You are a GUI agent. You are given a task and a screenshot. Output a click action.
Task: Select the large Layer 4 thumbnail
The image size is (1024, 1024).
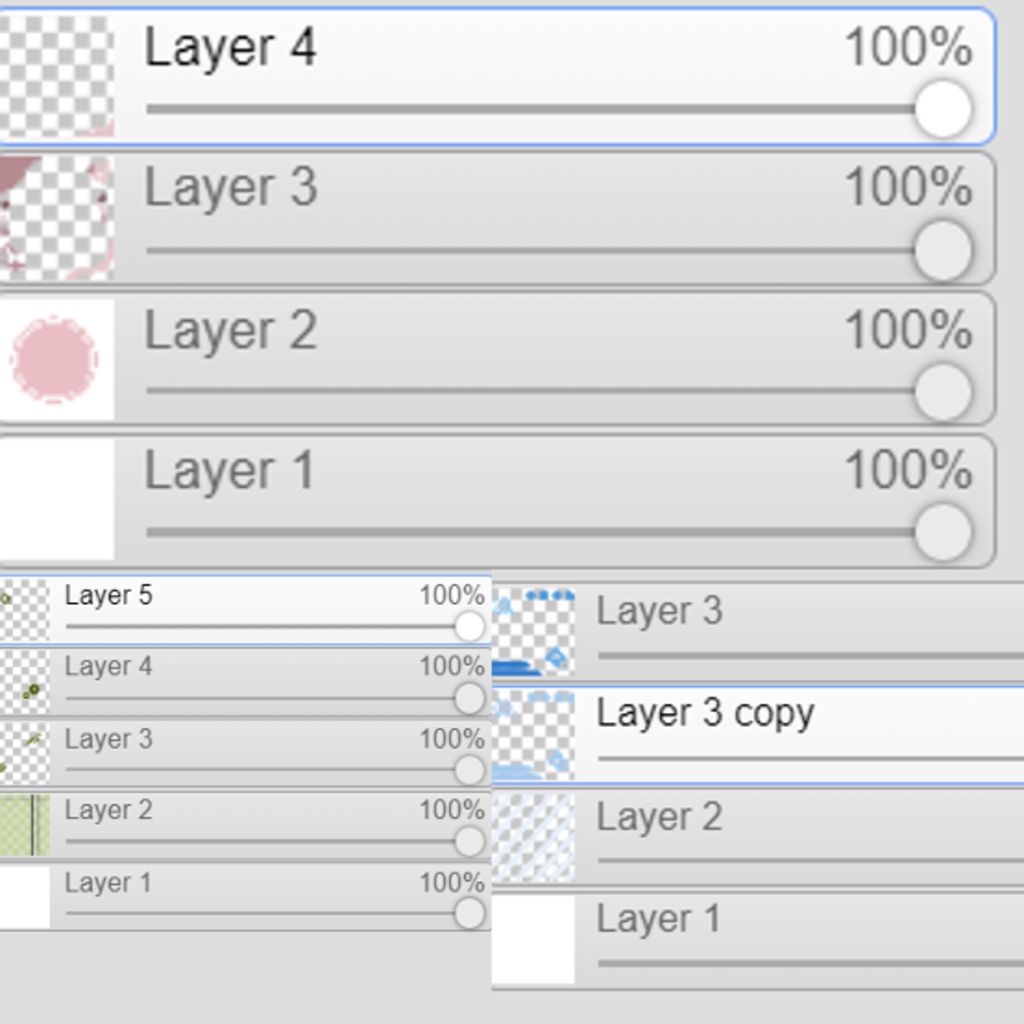[56, 76]
